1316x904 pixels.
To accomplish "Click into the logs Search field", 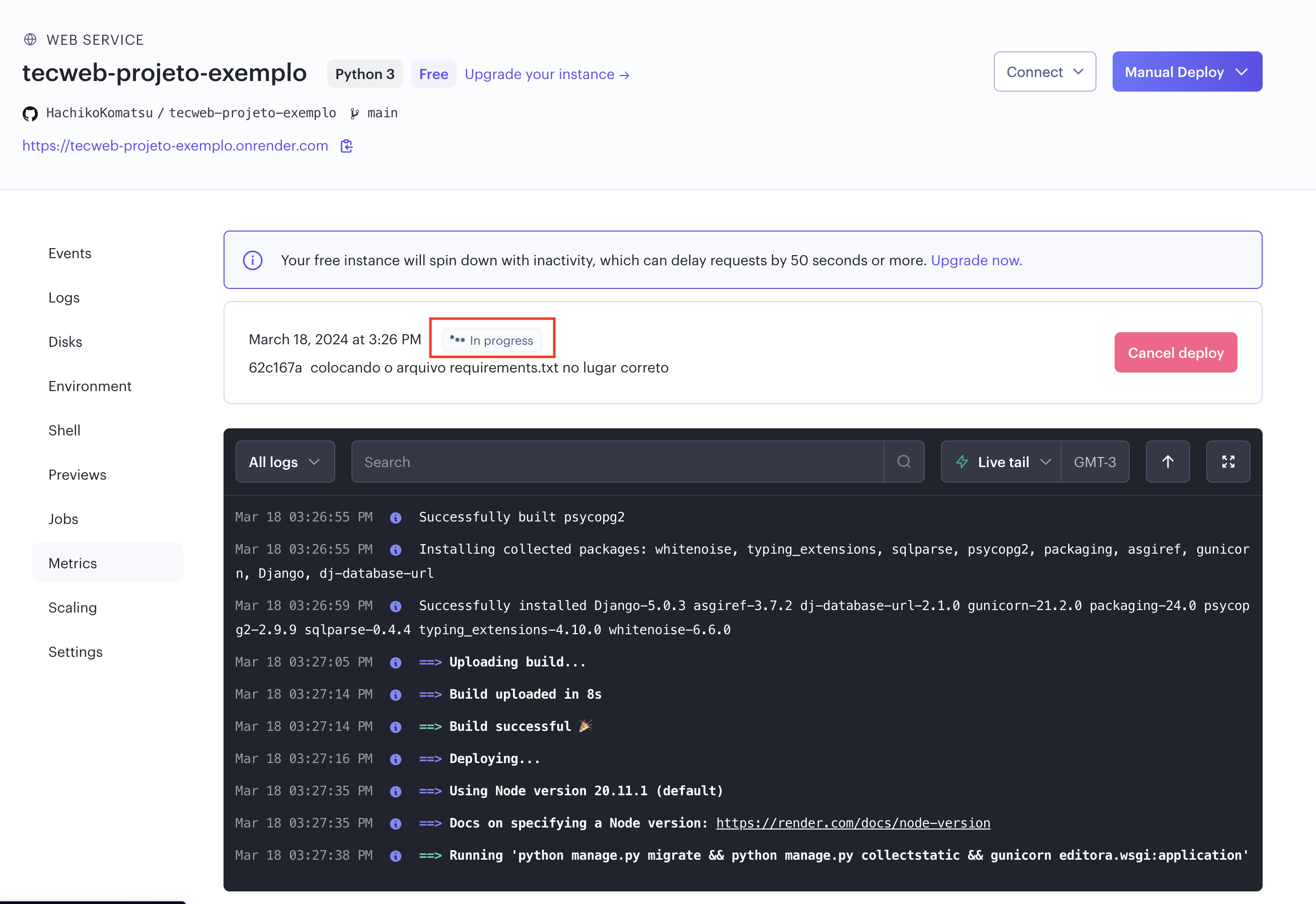I will [x=618, y=462].
